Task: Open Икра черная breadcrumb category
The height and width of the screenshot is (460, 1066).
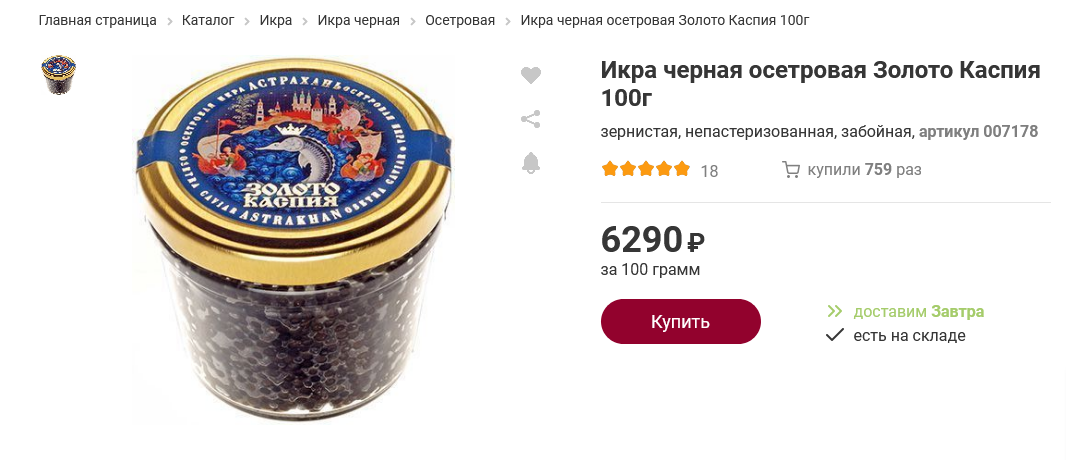Action: click(359, 20)
